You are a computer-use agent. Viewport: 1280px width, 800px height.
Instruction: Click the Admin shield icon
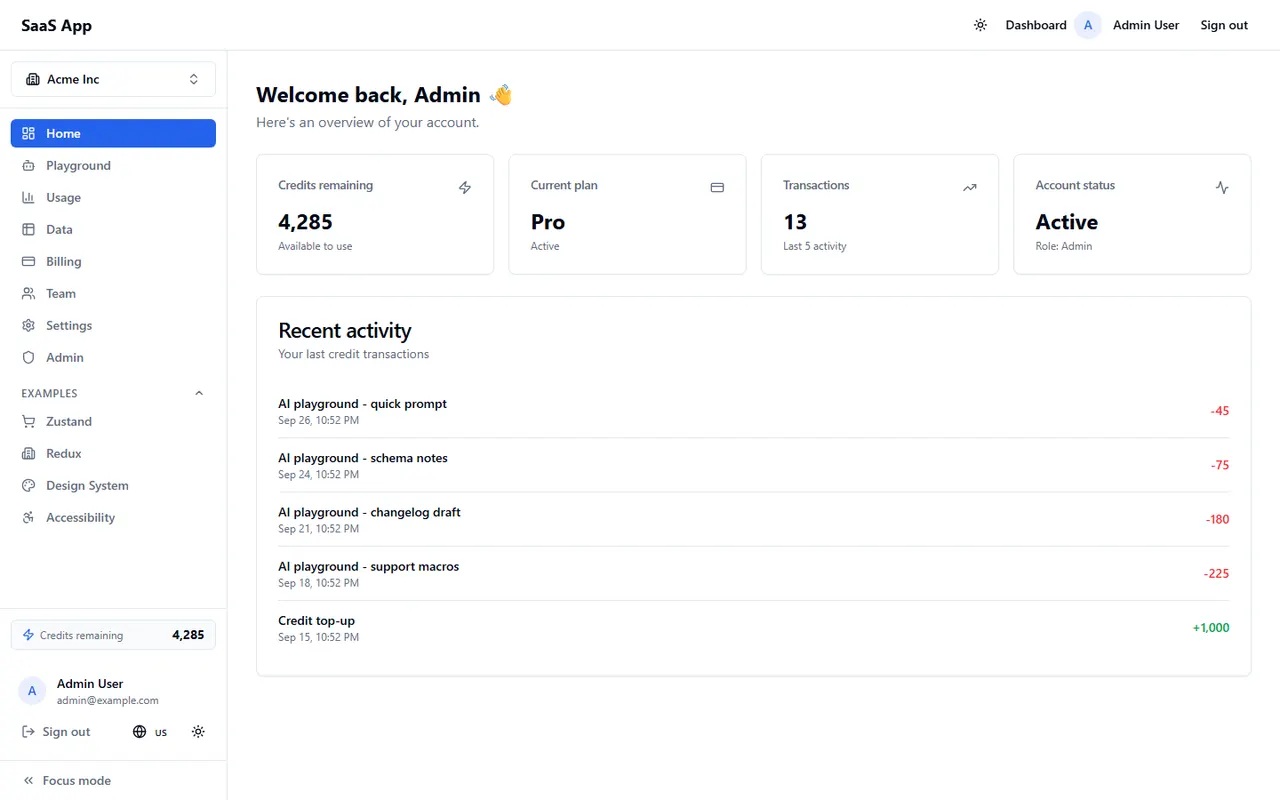[28, 358]
